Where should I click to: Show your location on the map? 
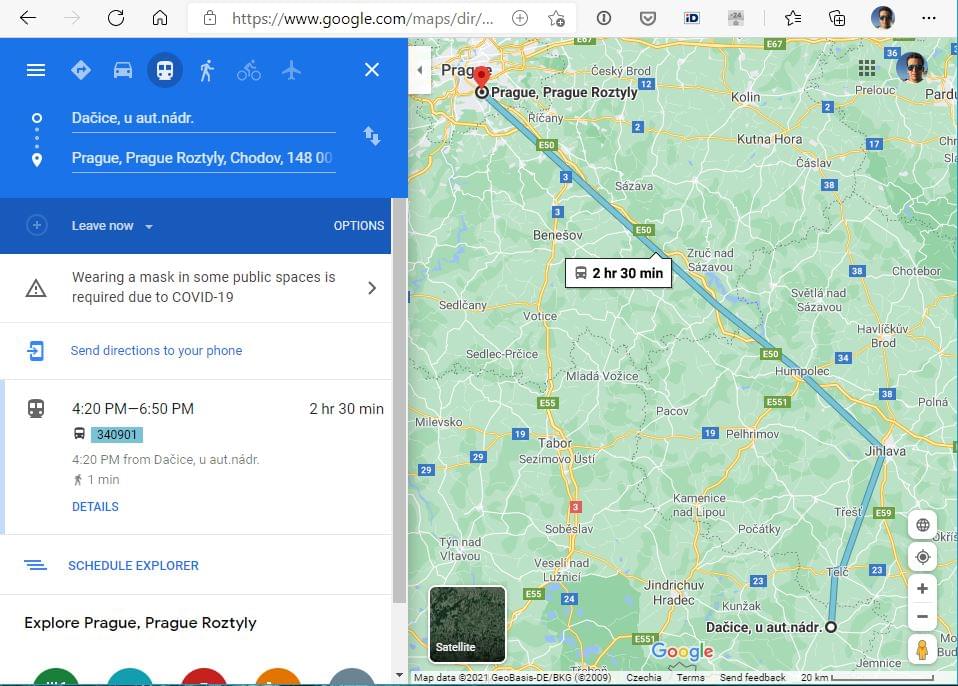click(923, 557)
